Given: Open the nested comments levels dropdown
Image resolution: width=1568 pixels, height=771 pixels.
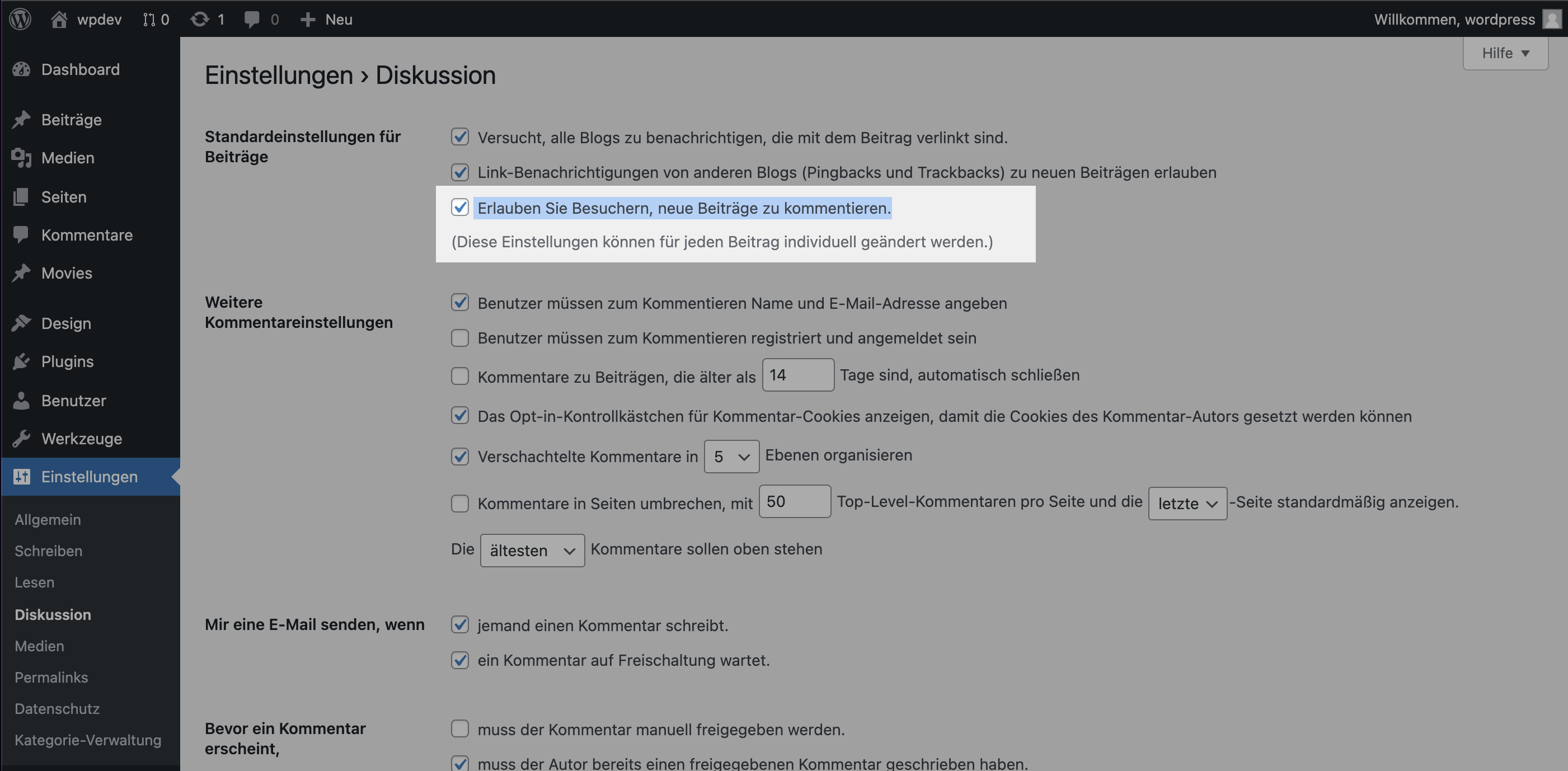Looking at the screenshot, I should [x=730, y=457].
